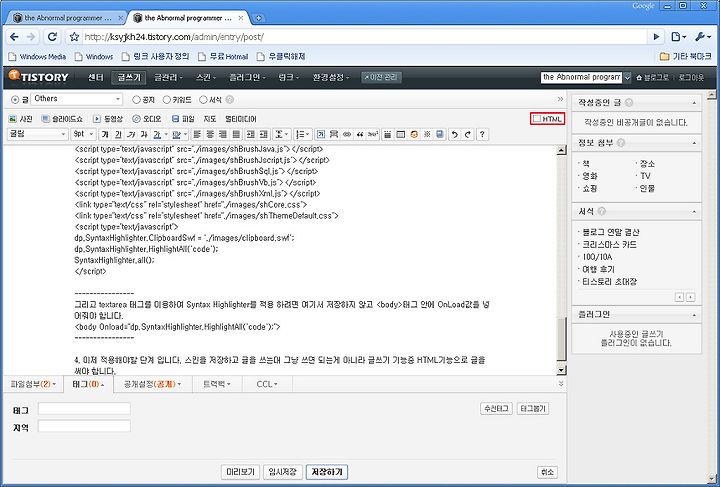Click the 임시저장 temporary save button
This screenshot has width=720, height=487.
282,471
